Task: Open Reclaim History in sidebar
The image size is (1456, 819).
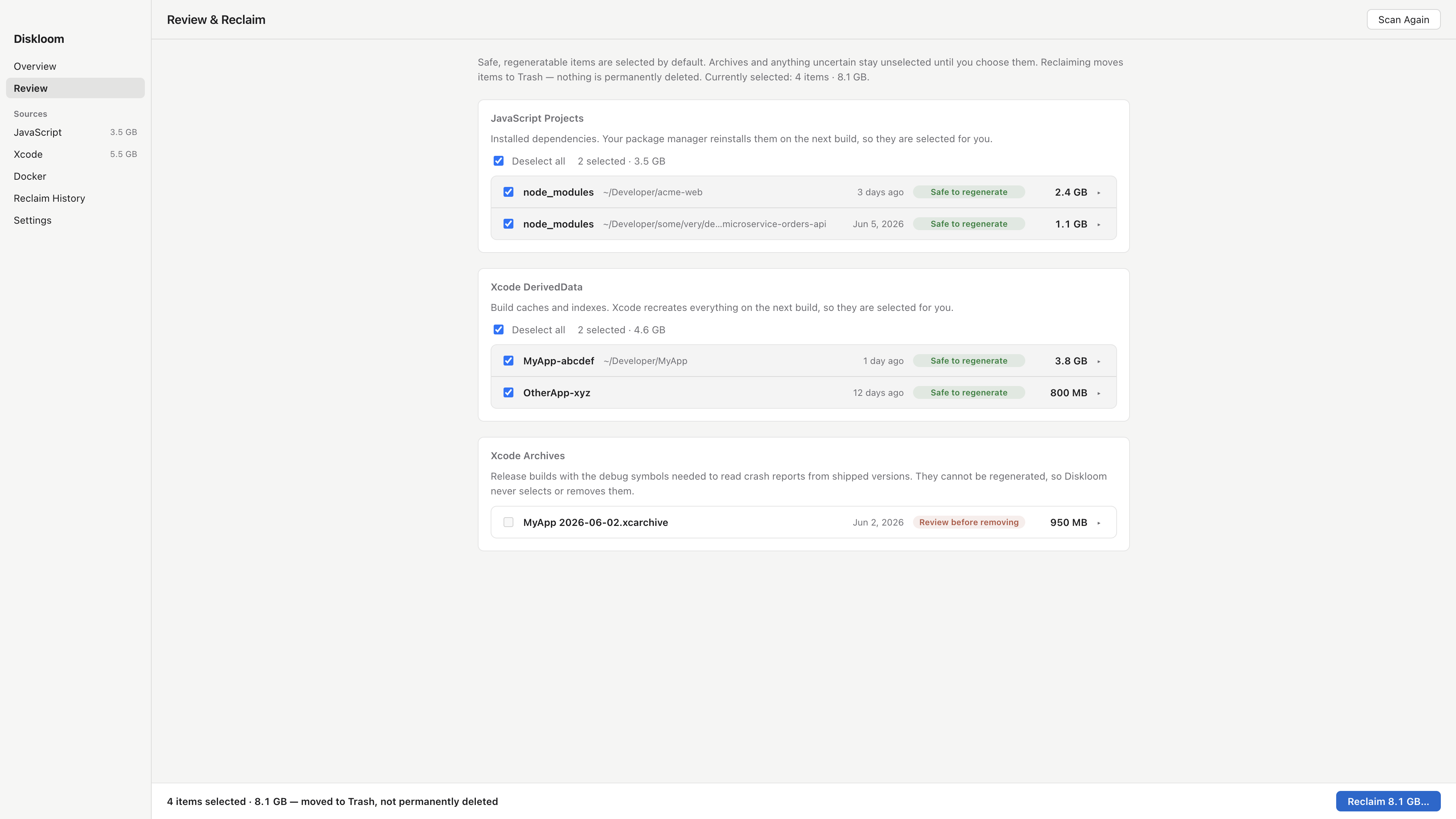Action: point(75,198)
